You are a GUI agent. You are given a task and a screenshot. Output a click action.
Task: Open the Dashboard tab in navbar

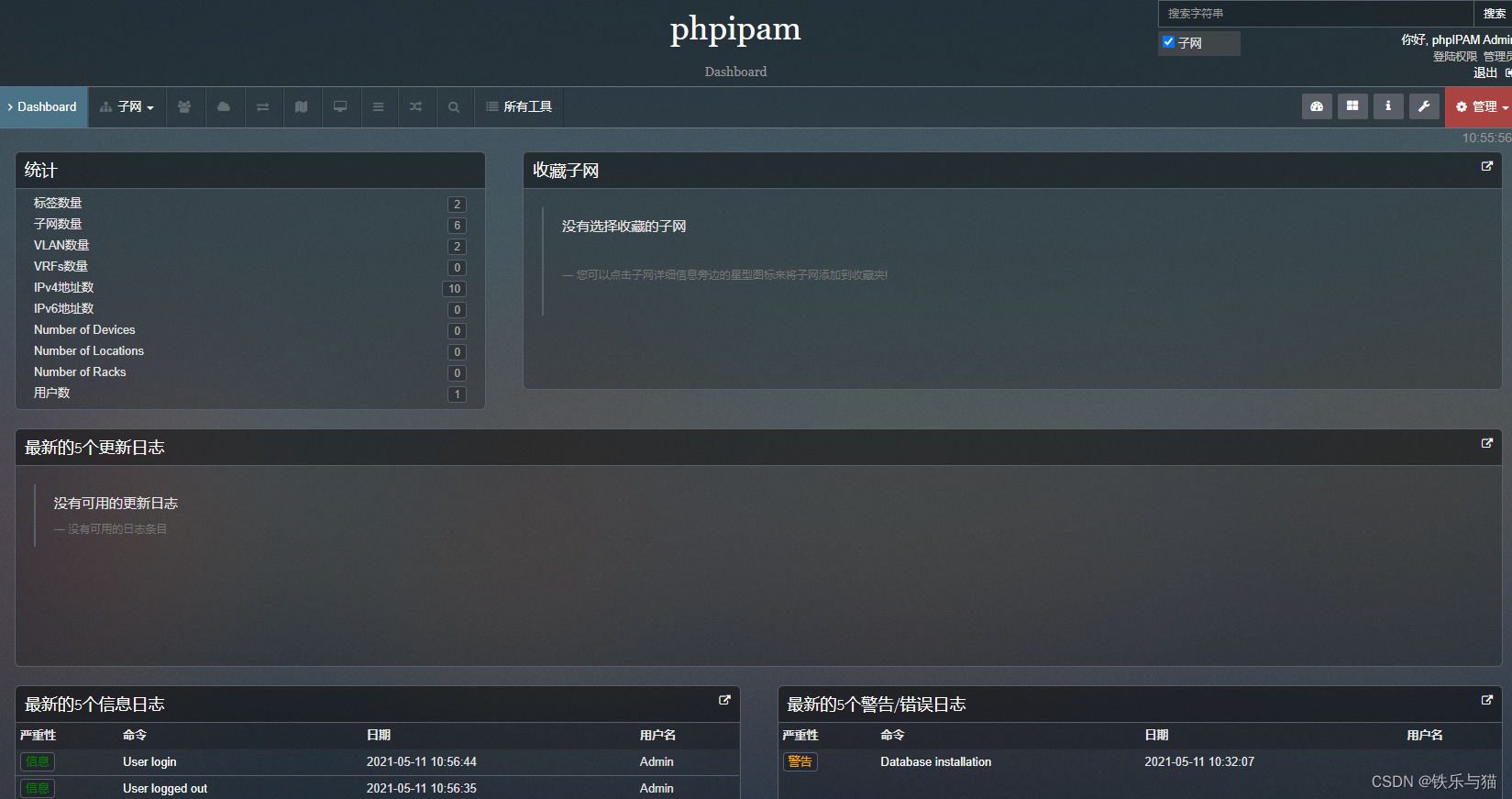point(44,107)
